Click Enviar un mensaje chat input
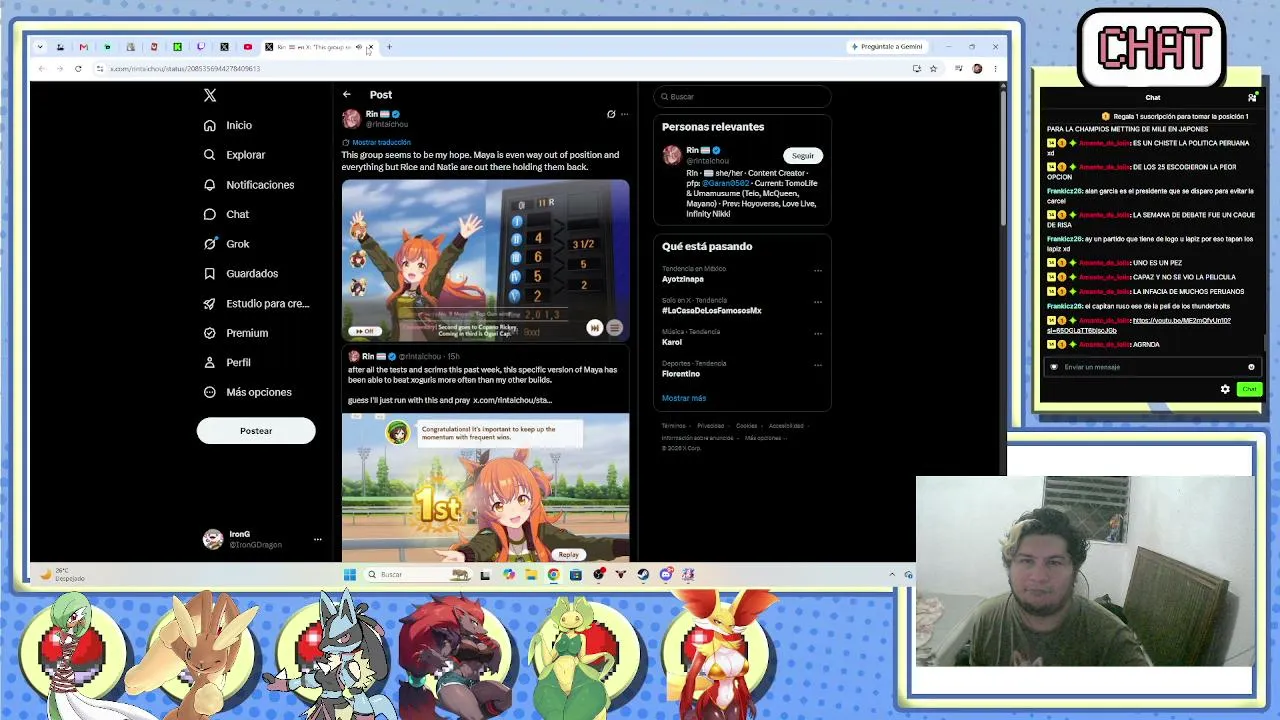The height and width of the screenshot is (720, 1280). click(1152, 367)
